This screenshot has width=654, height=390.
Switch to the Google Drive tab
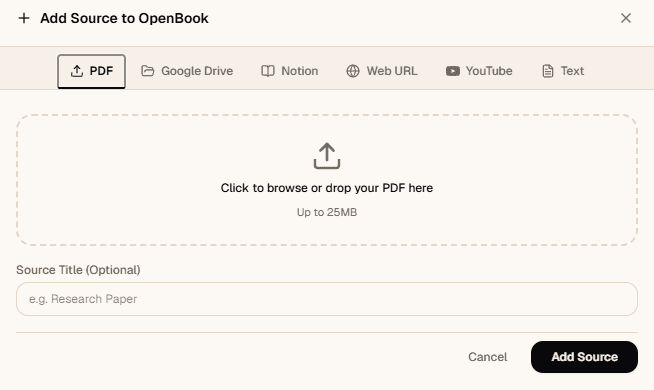click(187, 71)
